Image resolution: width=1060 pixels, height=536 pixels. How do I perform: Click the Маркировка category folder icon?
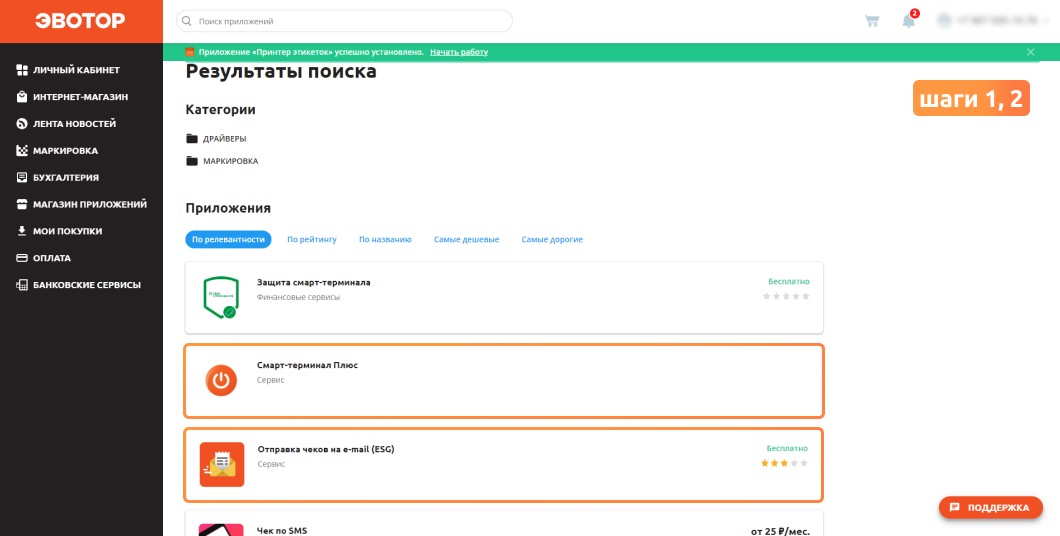pyautogui.click(x=192, y=161)
